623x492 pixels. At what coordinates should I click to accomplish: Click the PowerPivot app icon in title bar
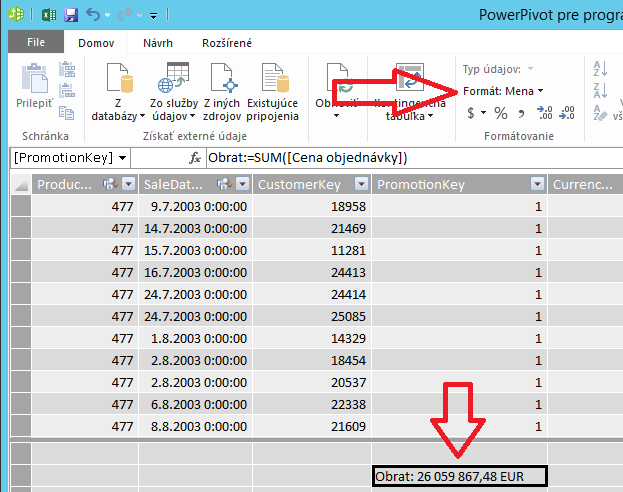coord(16,15)
